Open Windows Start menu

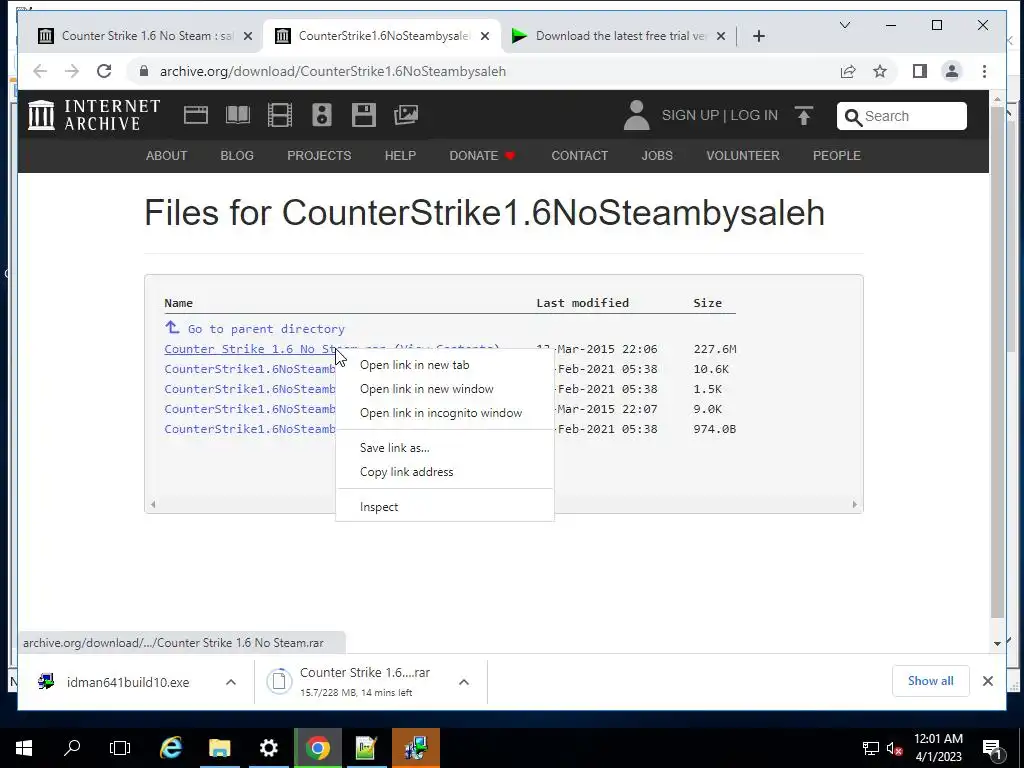pyautogui.click(x=24, y=748)
